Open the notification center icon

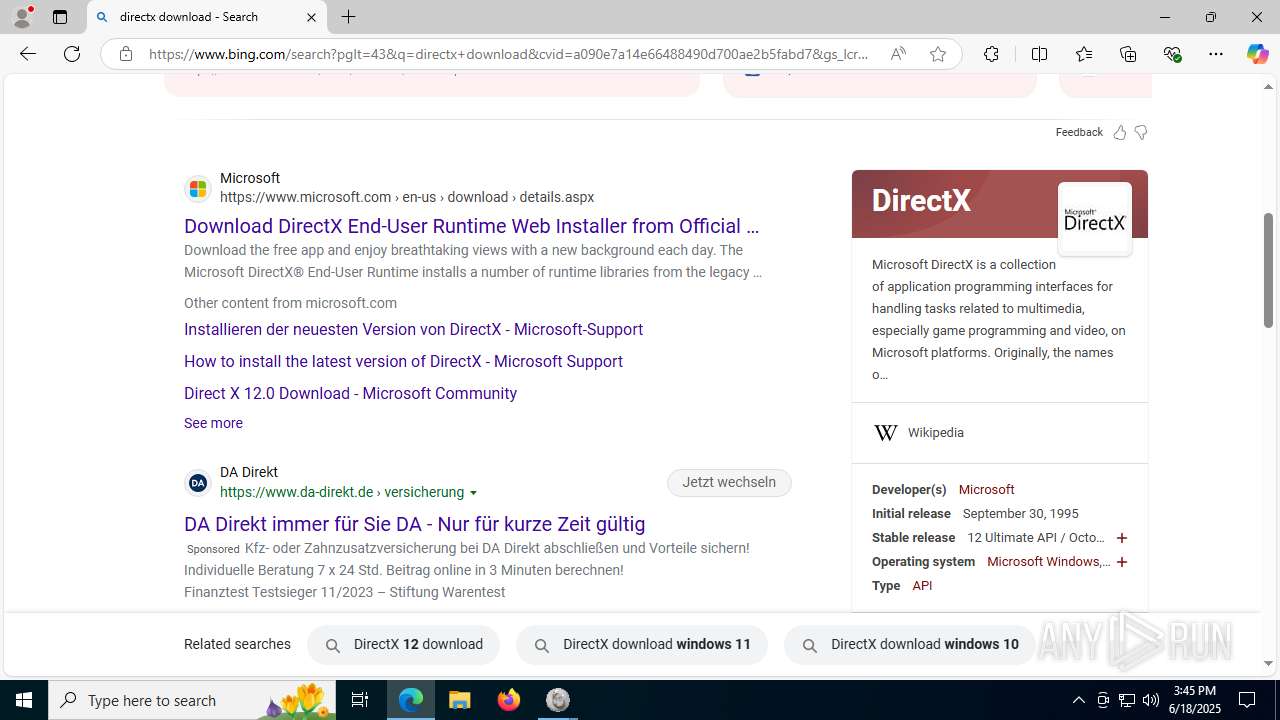[1247, 700]
